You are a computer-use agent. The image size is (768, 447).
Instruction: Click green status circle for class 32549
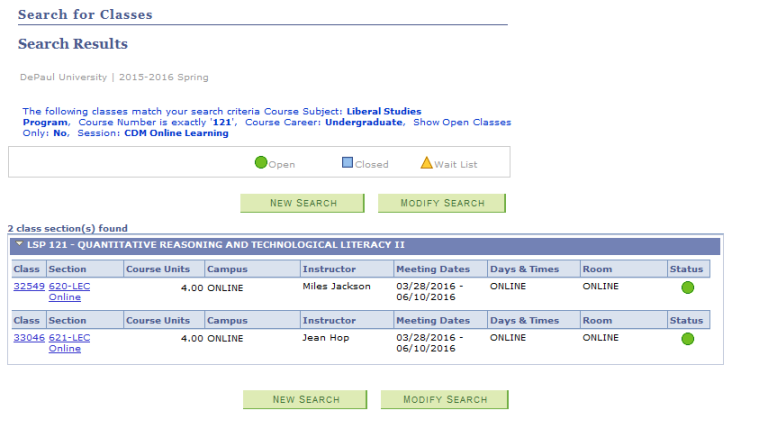[x=687, y=288]
